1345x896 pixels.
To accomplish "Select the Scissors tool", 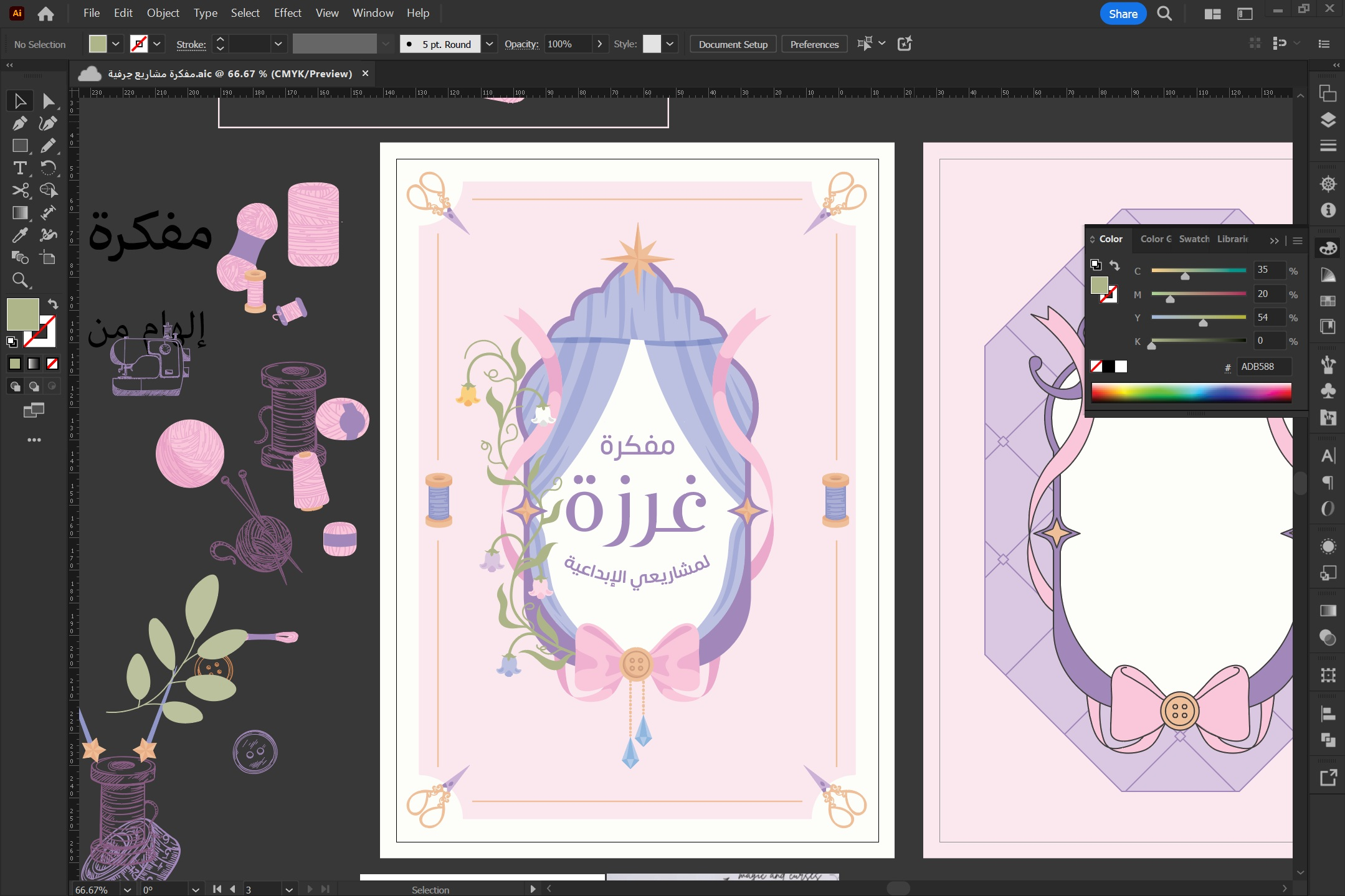I will click(19, 191).
